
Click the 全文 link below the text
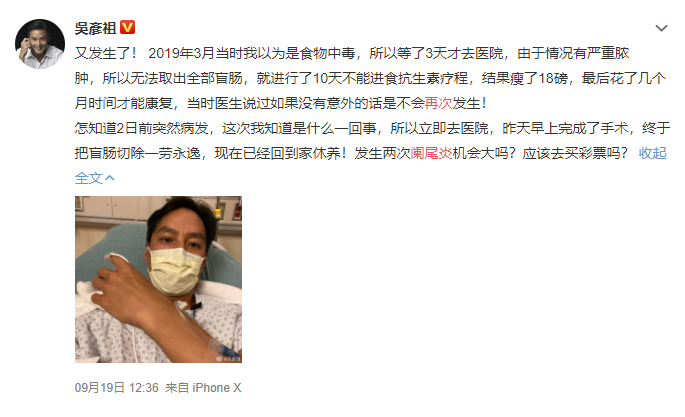[x=89, y=178]
